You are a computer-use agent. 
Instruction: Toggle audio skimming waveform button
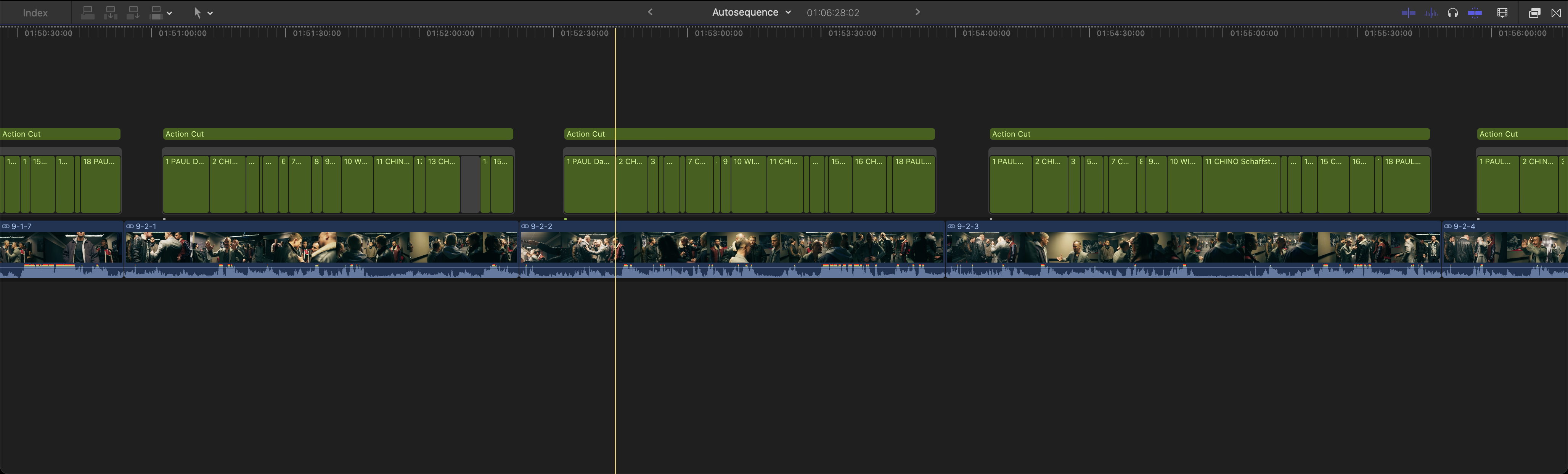[x=1430, y=13]
